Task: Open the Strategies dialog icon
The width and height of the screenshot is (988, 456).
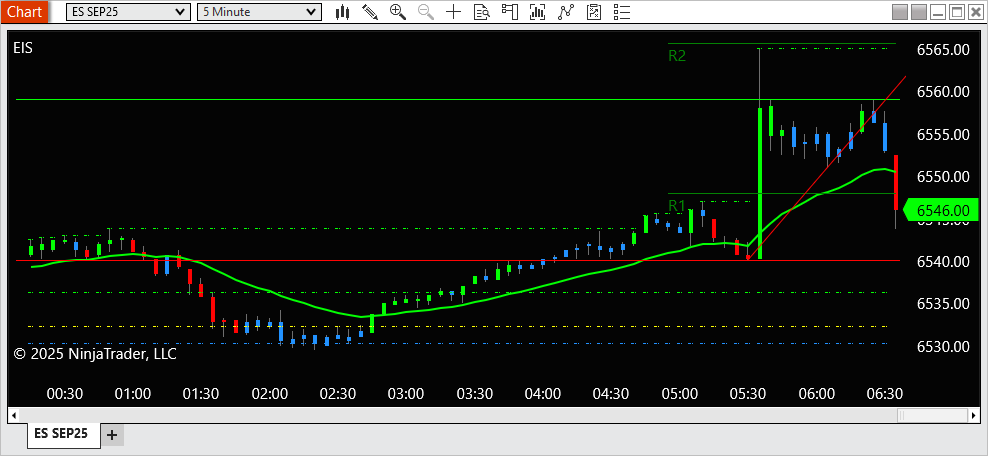Action: coord(594,11)
